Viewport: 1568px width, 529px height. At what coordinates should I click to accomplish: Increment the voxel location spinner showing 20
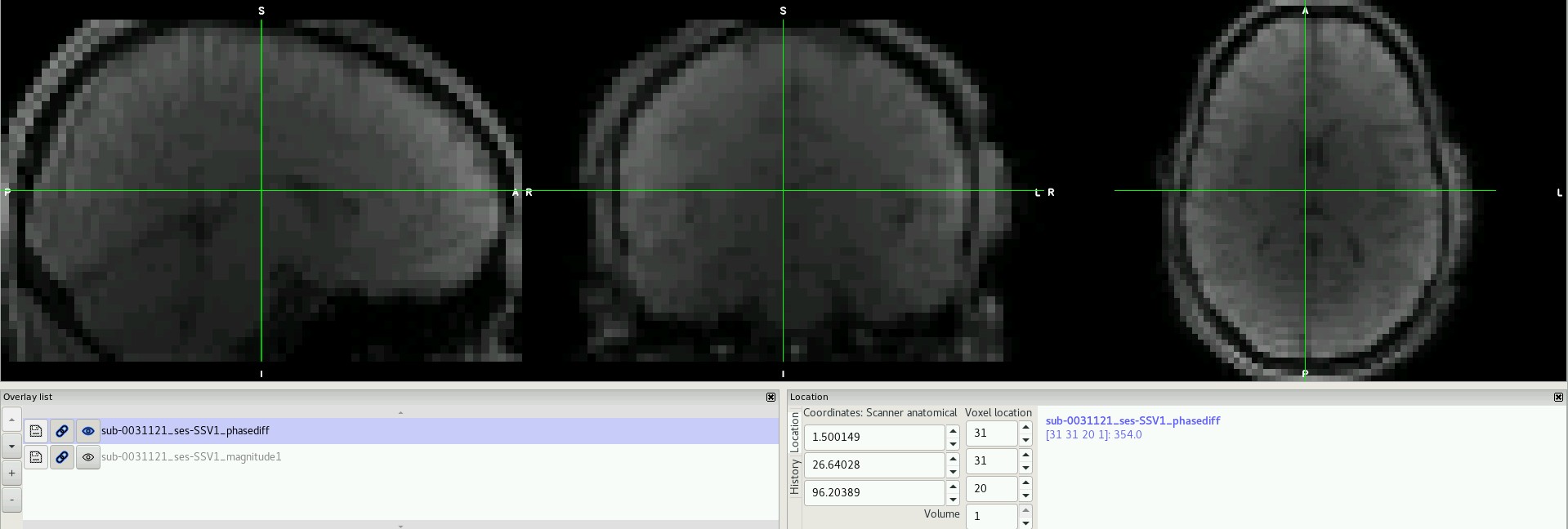pyautogui.click(x=1025, y=482)
